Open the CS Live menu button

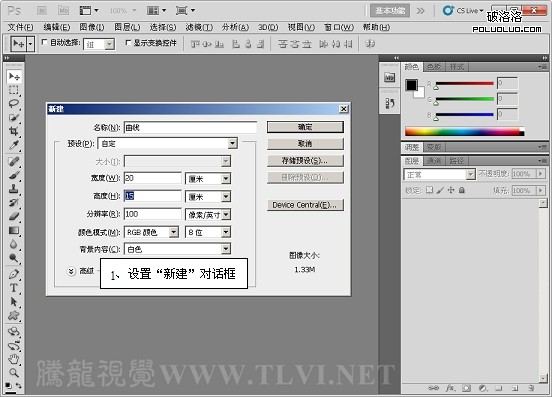point(464,11)
